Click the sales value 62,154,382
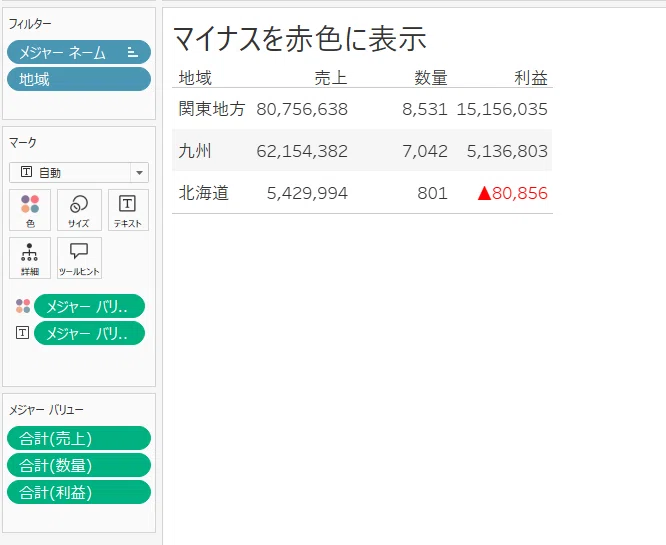The image size is (666, 545). coord(302,151)
